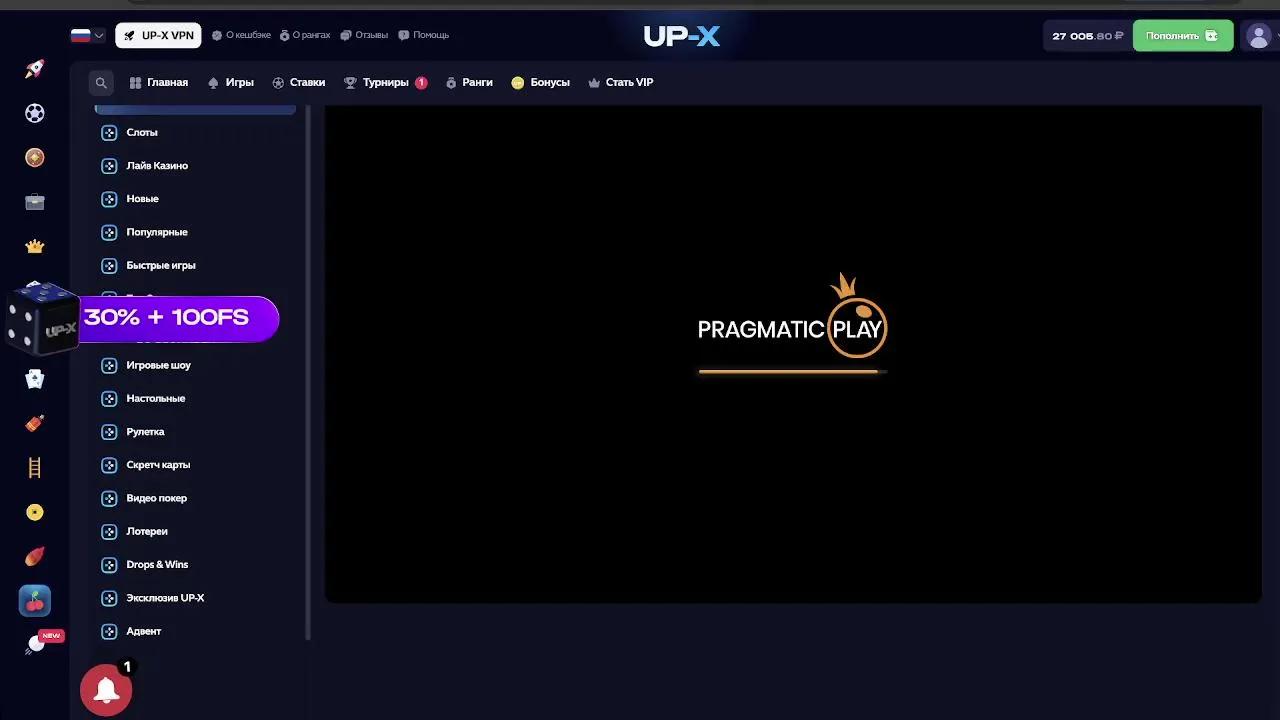
Task: Open the Помощь link
Action: (x=424, y=35)
